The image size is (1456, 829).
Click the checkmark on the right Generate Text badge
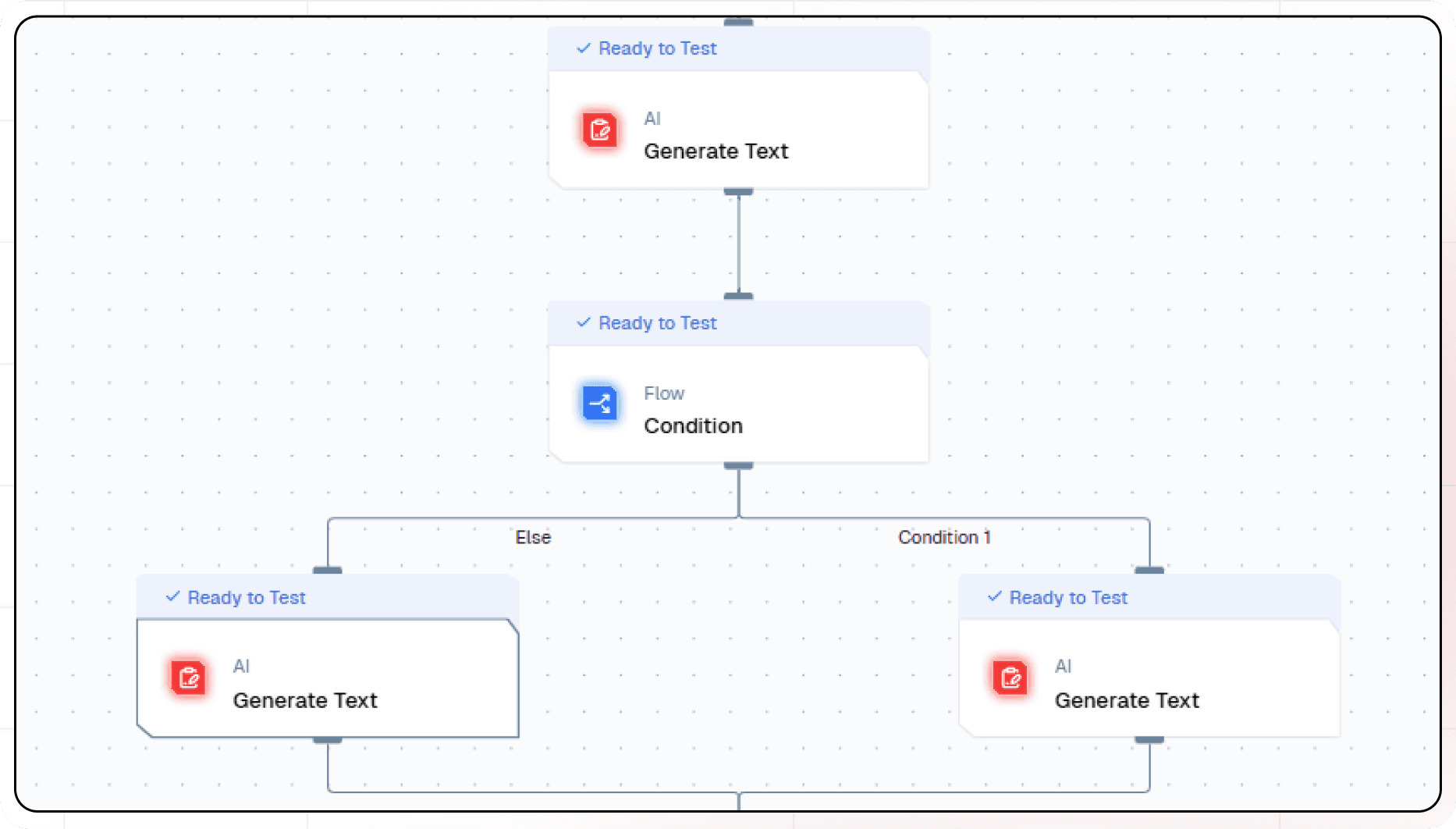[995, 597]
